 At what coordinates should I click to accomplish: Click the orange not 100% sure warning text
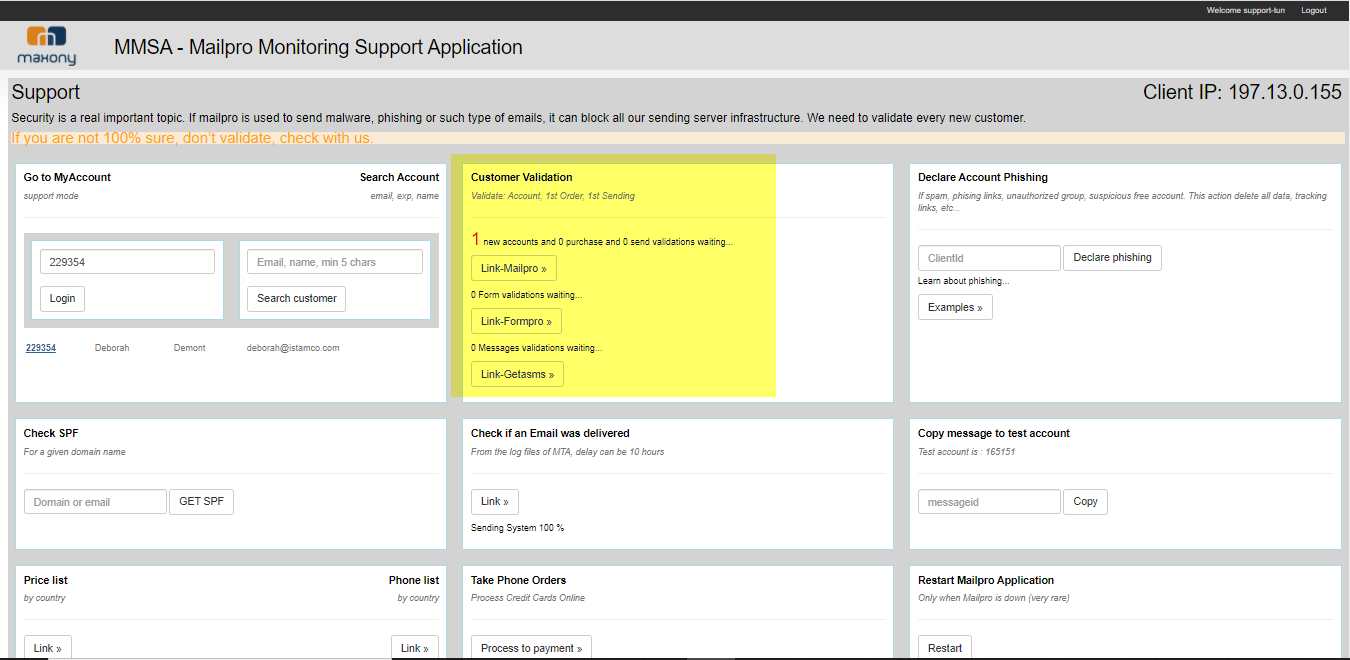click(192, 138)
